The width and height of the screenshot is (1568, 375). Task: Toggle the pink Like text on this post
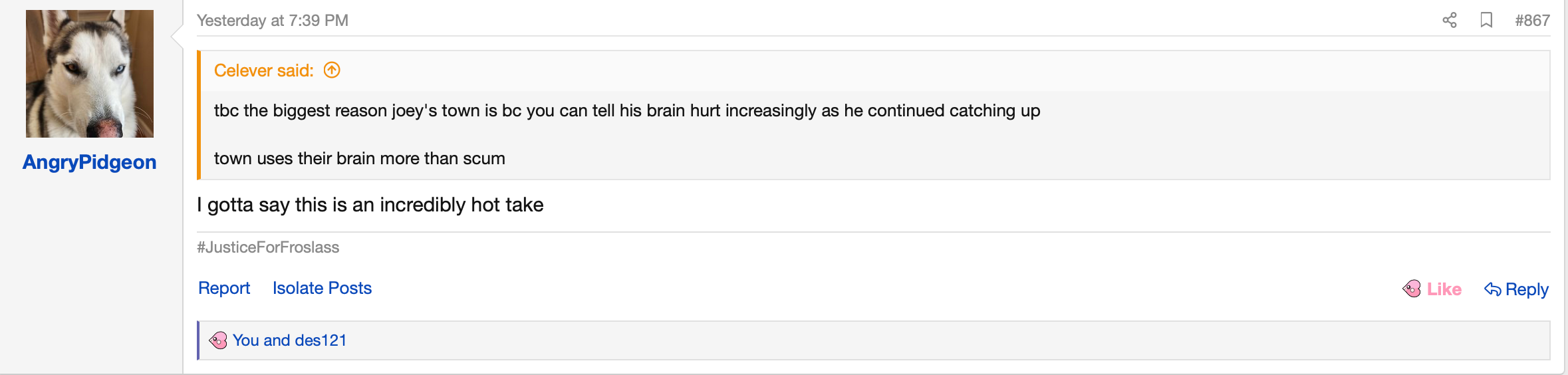click(1444, 289)
